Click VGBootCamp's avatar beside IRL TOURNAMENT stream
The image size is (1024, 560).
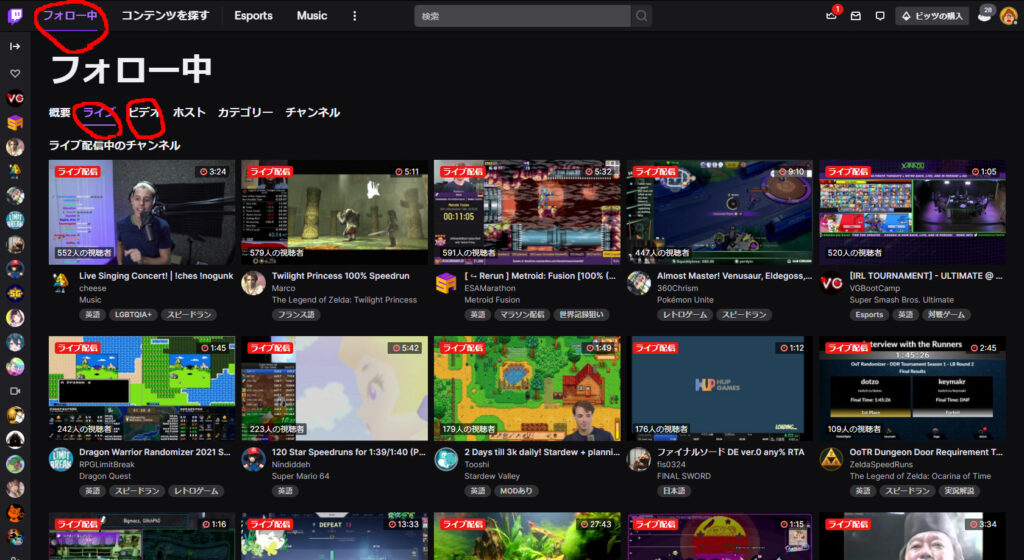(831, 283)
